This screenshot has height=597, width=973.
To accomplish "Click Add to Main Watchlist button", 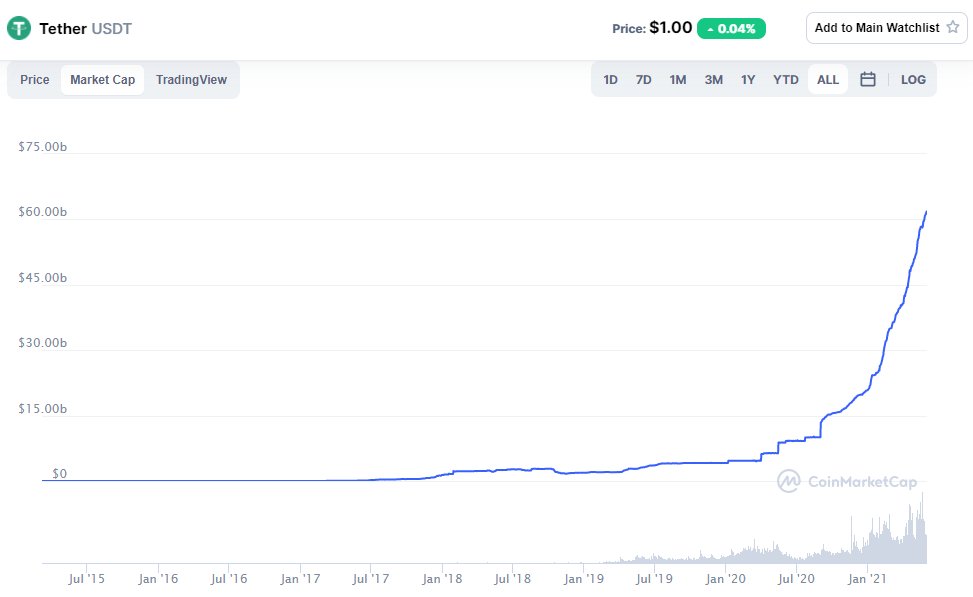I will [886, 28].
